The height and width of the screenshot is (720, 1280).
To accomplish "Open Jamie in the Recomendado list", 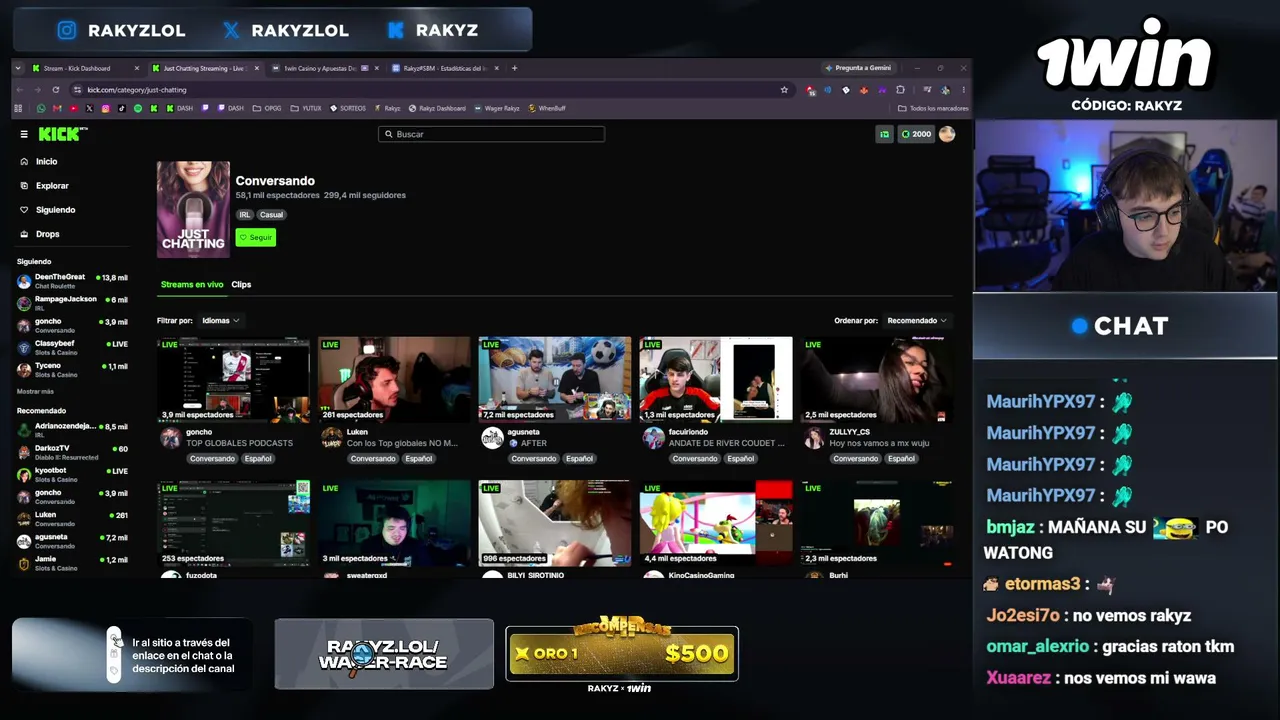I will tap(72, 564).
